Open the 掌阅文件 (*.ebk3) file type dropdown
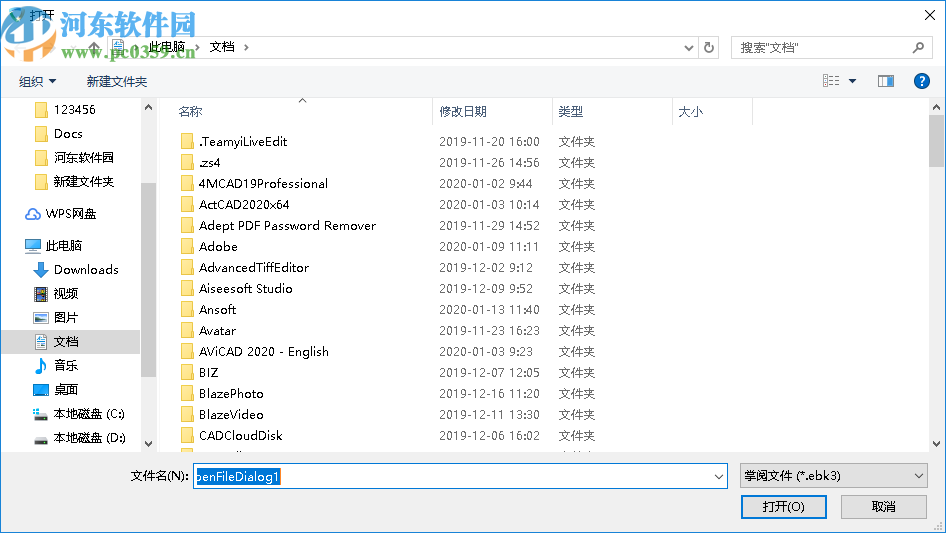This screenshot has height=533, width=946. [833, 476]
